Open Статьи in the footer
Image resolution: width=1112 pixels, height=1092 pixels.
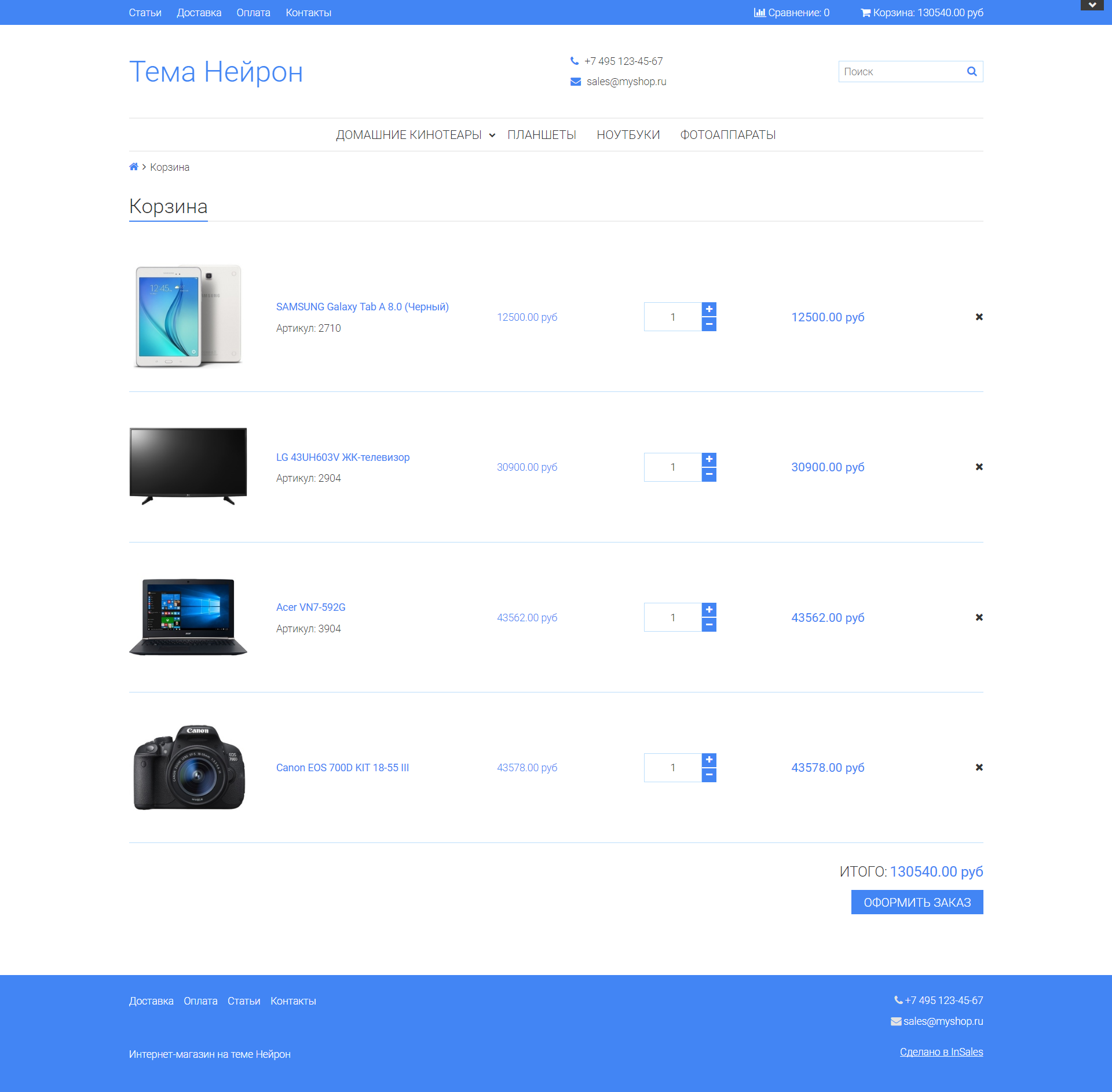click(x=244, y=1001)
